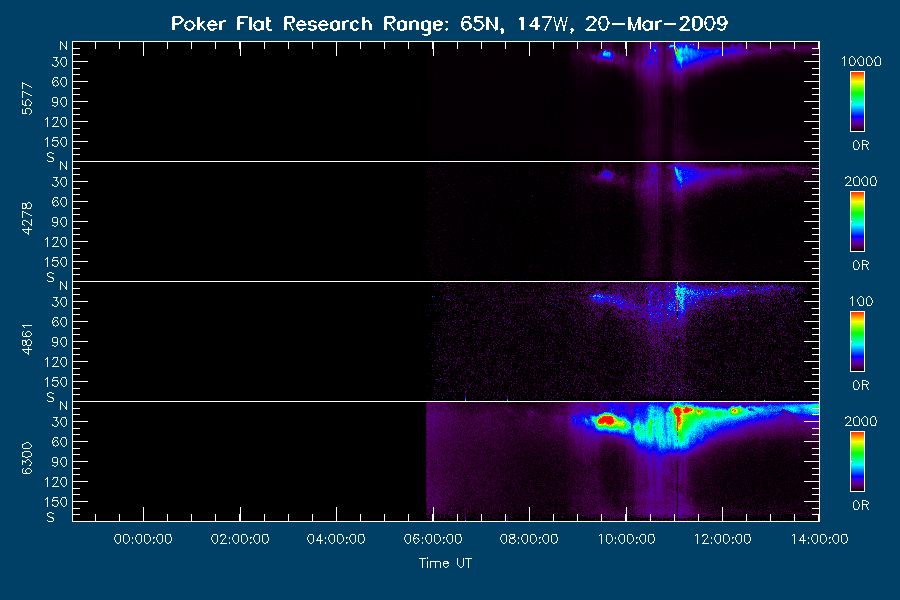This screenshot has width=900, height=600.
Task: Click the 14:00:00 time axis label
Action: pos(820,539)
